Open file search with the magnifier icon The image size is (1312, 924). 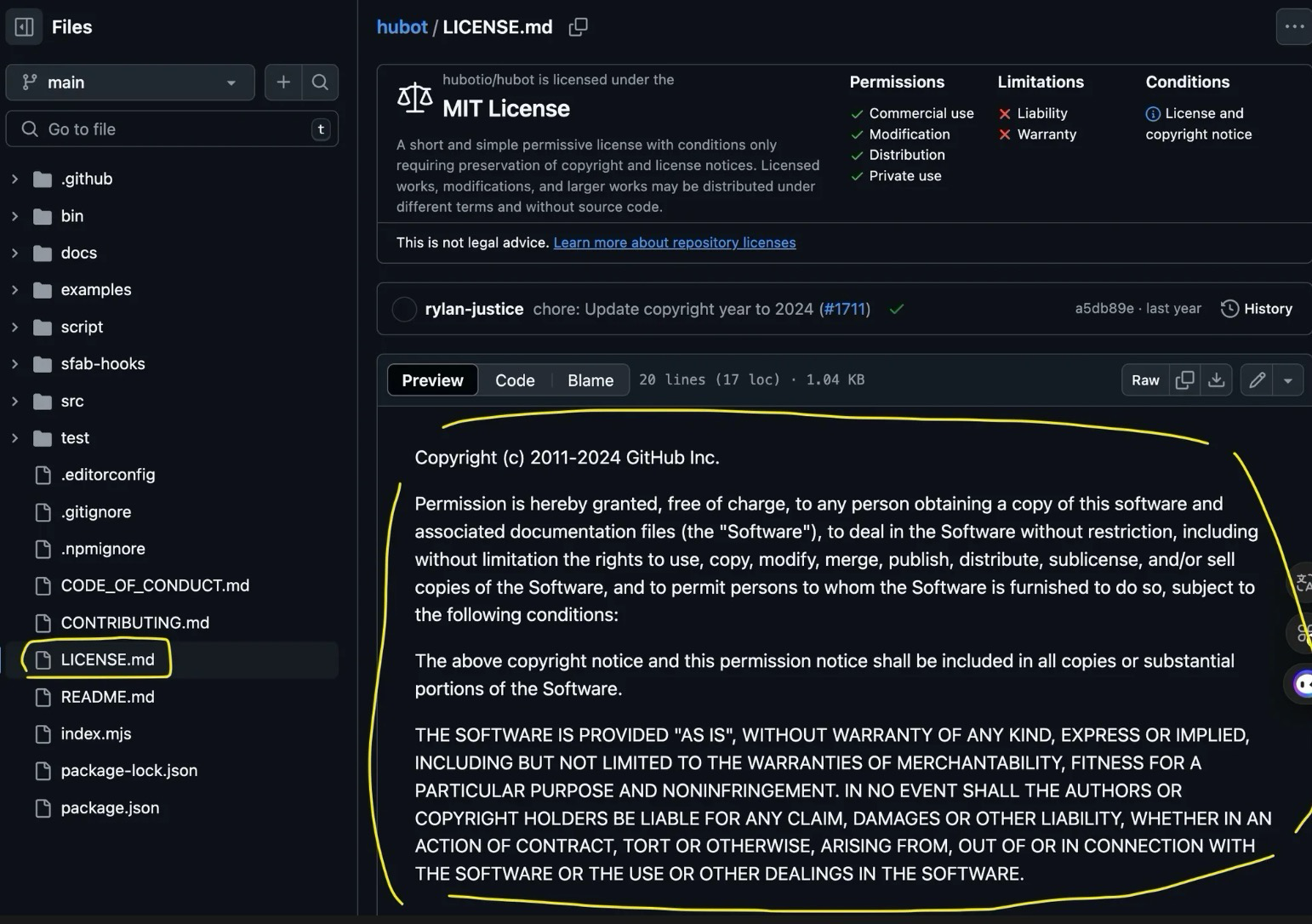pyautogui.click(x=320, y=83)
